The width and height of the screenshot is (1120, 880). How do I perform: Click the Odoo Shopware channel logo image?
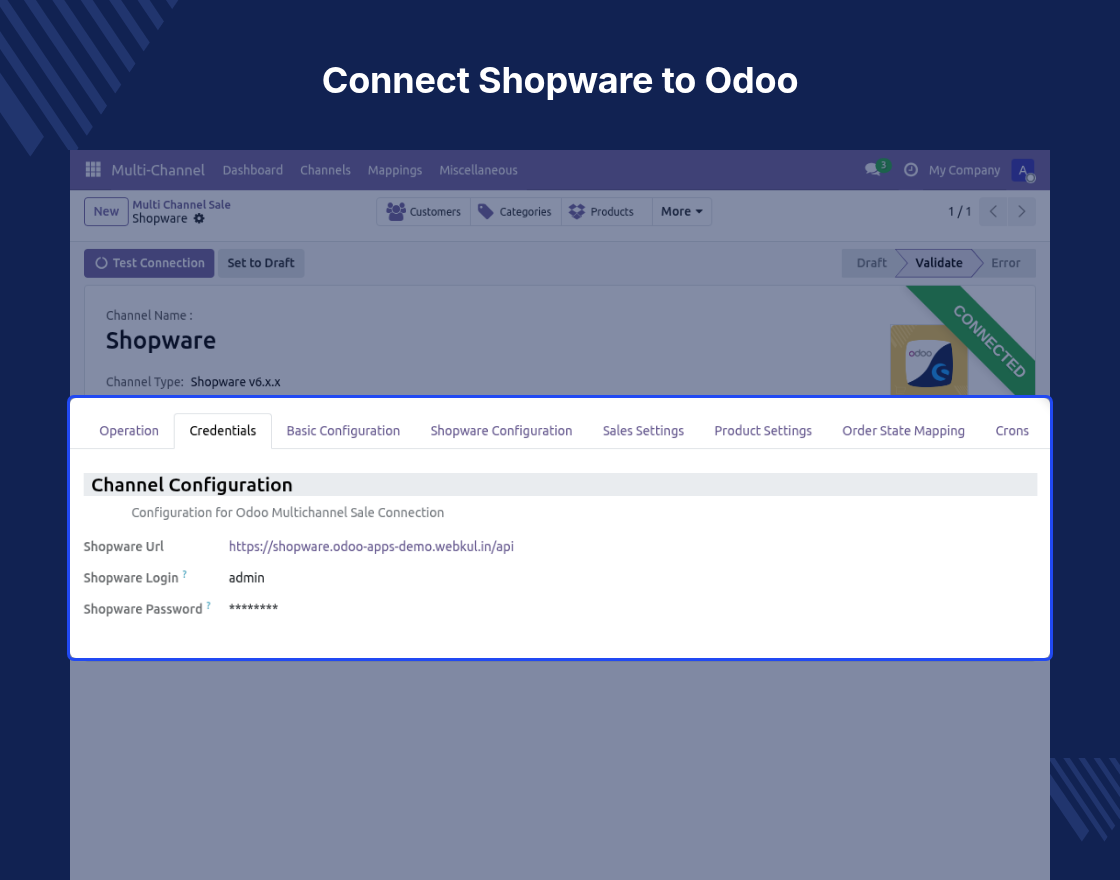tap(929, 360)
